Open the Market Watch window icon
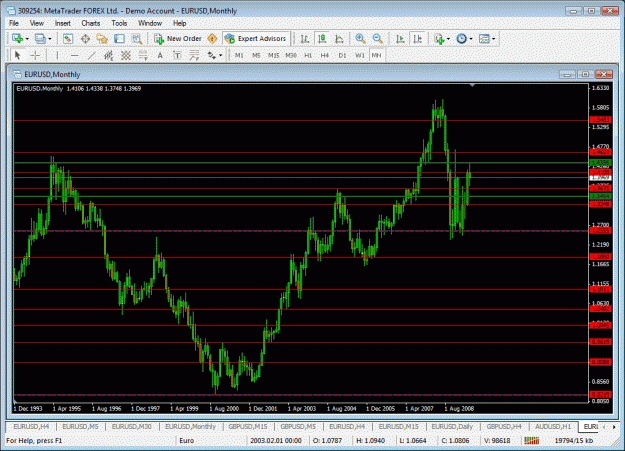Screen dimensions: 625x451 68,39
